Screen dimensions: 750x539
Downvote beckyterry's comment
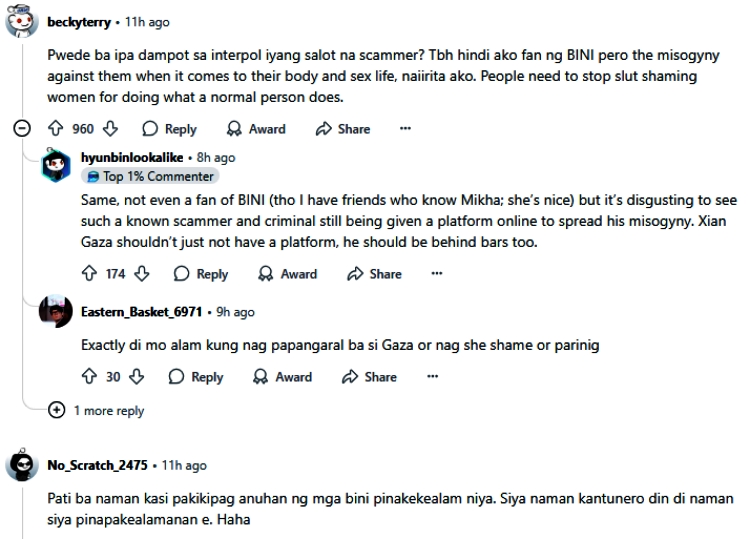coord(111,129)
